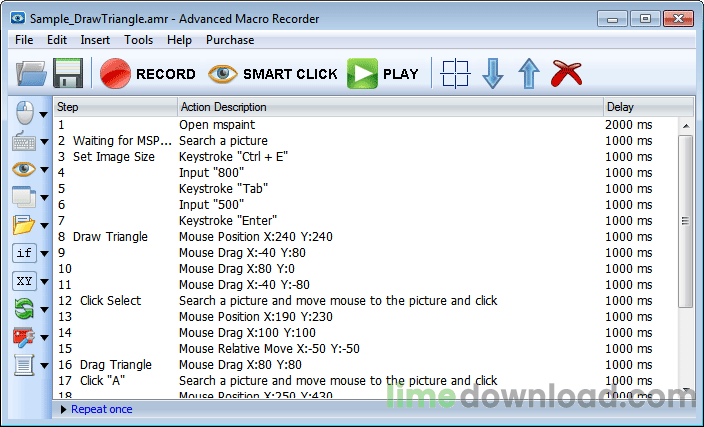Insert mouse action from sidebar mouse icon

click(24, 113)
